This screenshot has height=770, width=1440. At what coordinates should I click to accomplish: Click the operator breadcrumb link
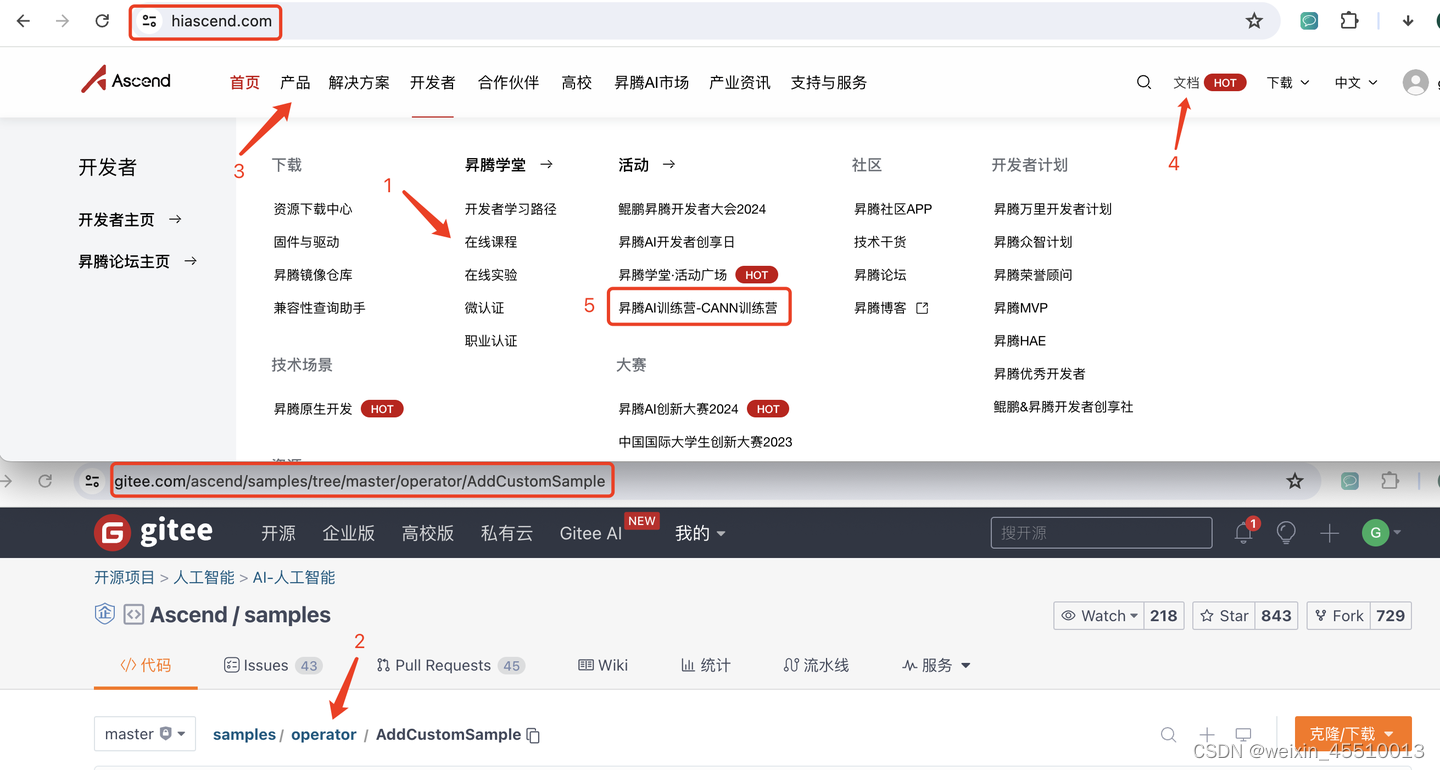(324, 734)
